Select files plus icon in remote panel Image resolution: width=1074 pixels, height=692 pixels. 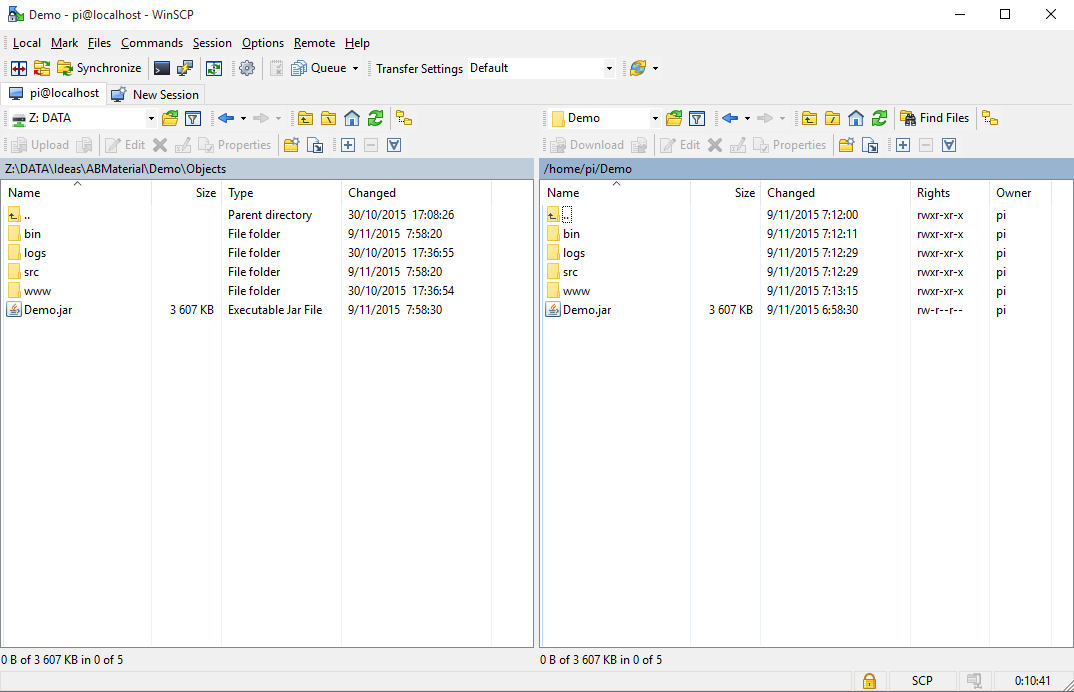click(x=903, y=145)
